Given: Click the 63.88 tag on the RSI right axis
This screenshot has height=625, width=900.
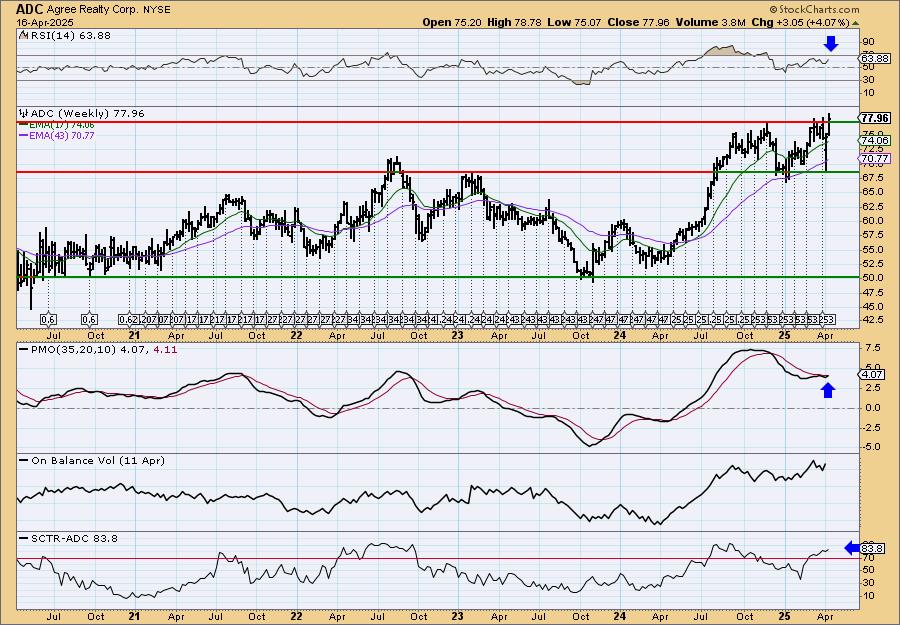Looking at the screenshot, I should pos(876,59).
